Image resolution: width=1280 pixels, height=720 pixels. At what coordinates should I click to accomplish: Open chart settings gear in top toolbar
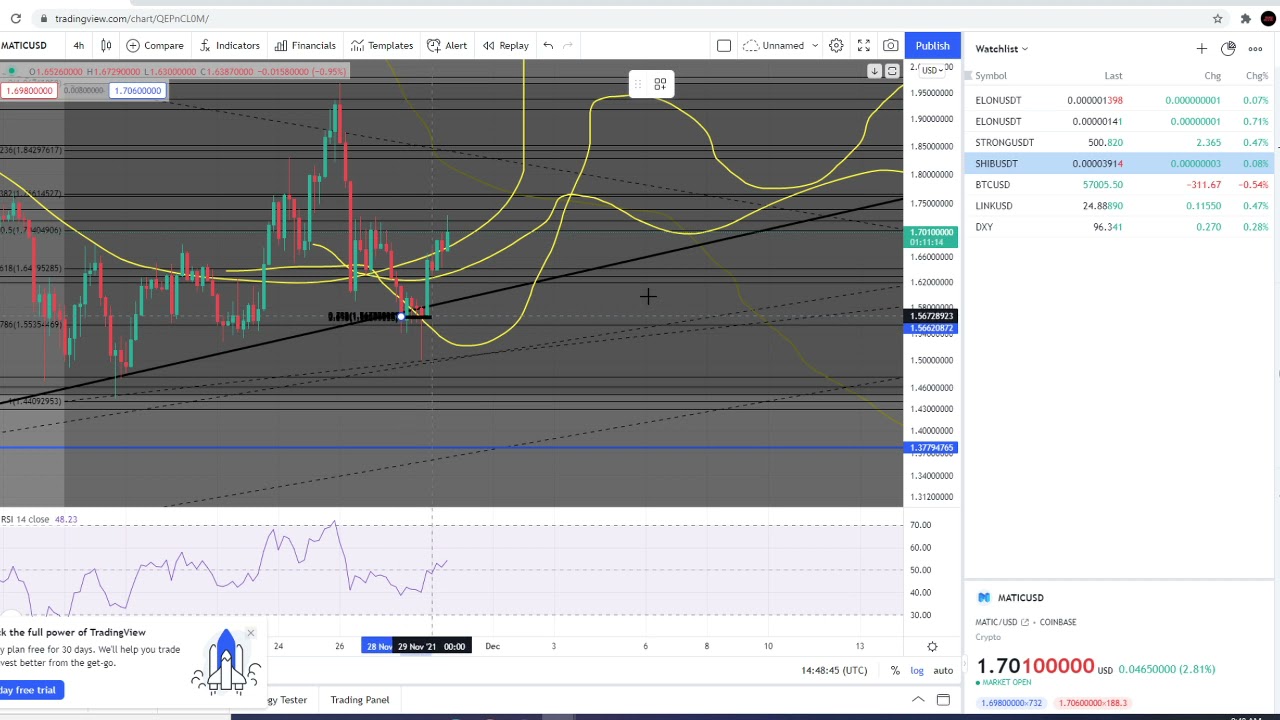click(836, 45)
